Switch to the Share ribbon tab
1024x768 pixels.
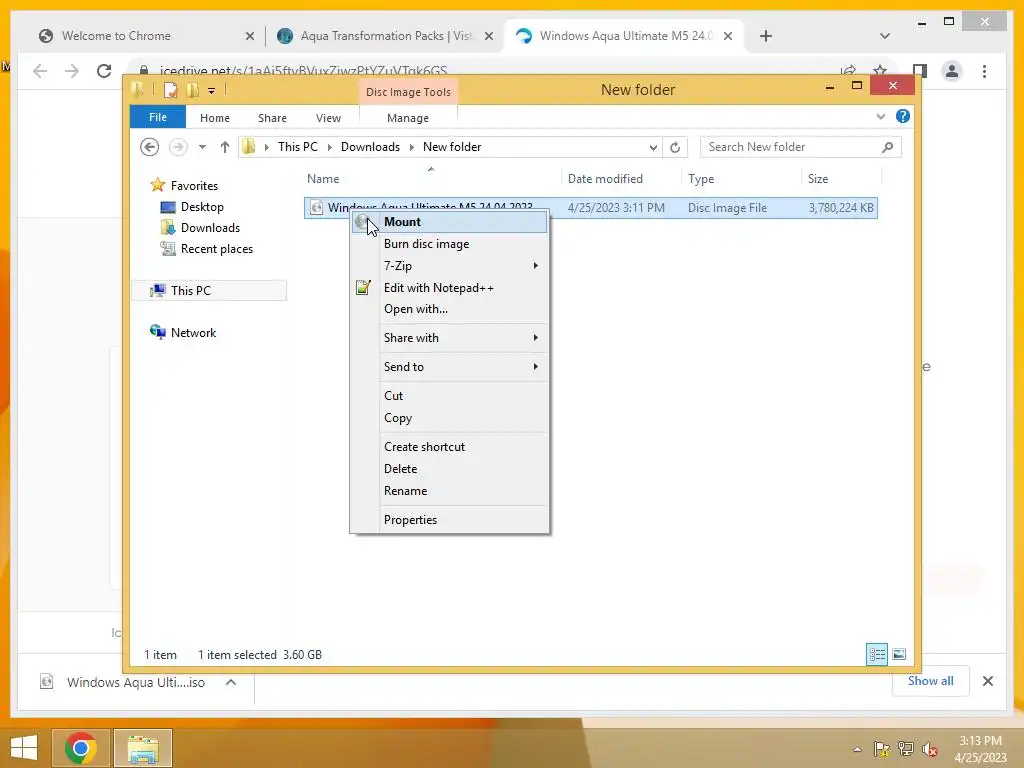[x=272, y=118]
